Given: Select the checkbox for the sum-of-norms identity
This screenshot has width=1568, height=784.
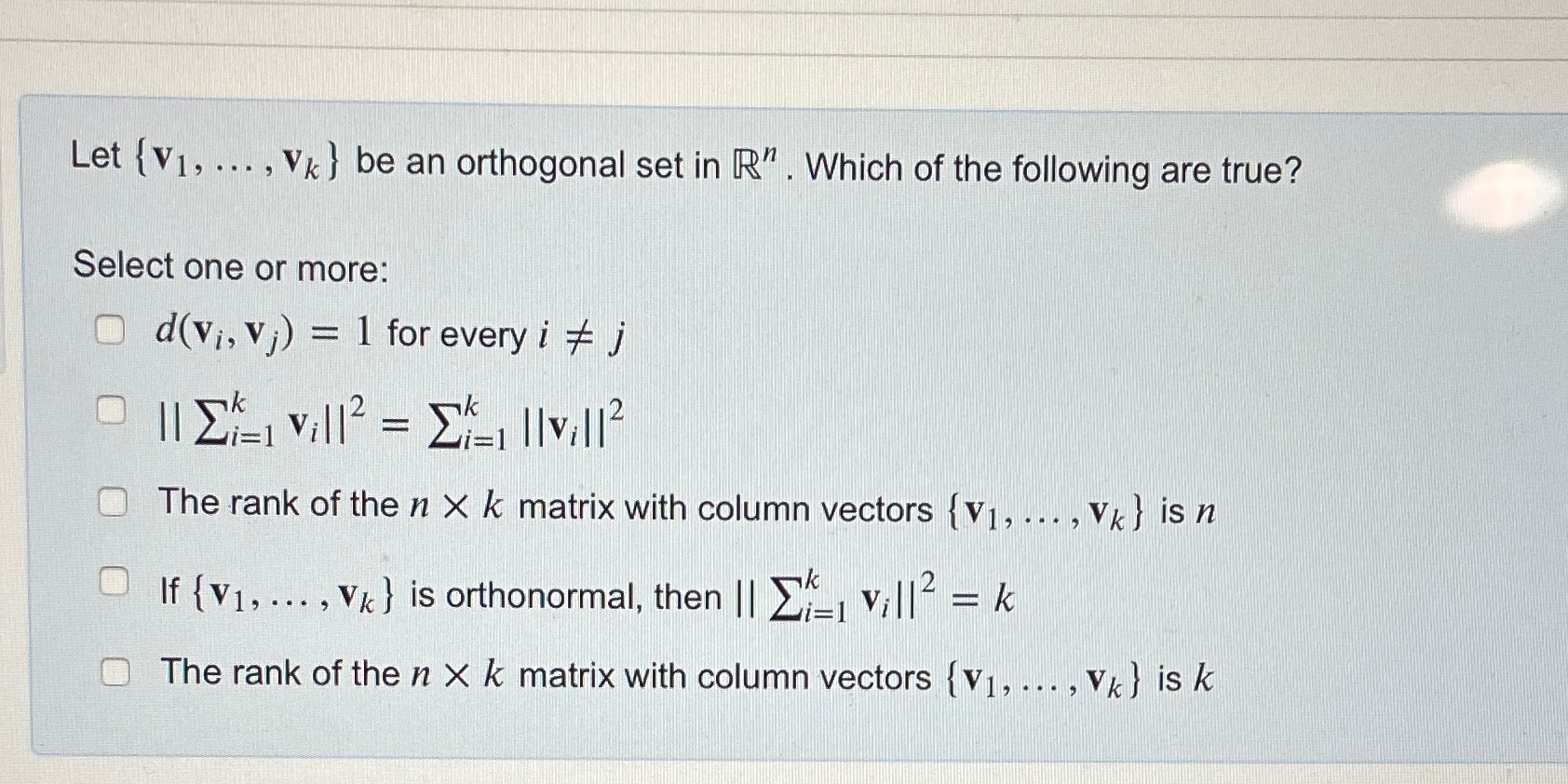Looking at the screenshot, I should pyautogui.click(x=111, y=411).
